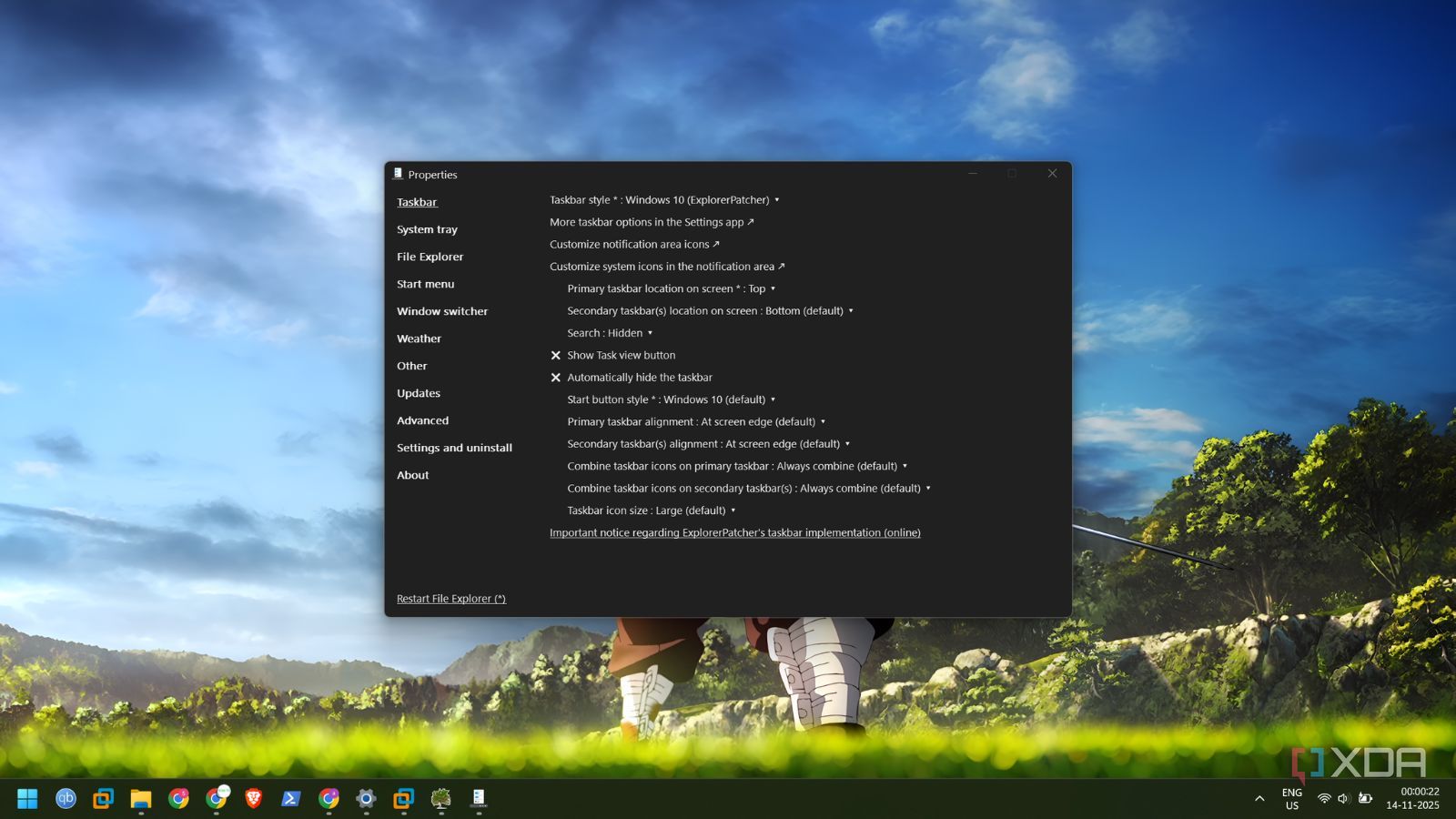Open the Wi-Fi network tray icon
The width and height of the screenshot is (1456, 819).
pos(1324,799)
